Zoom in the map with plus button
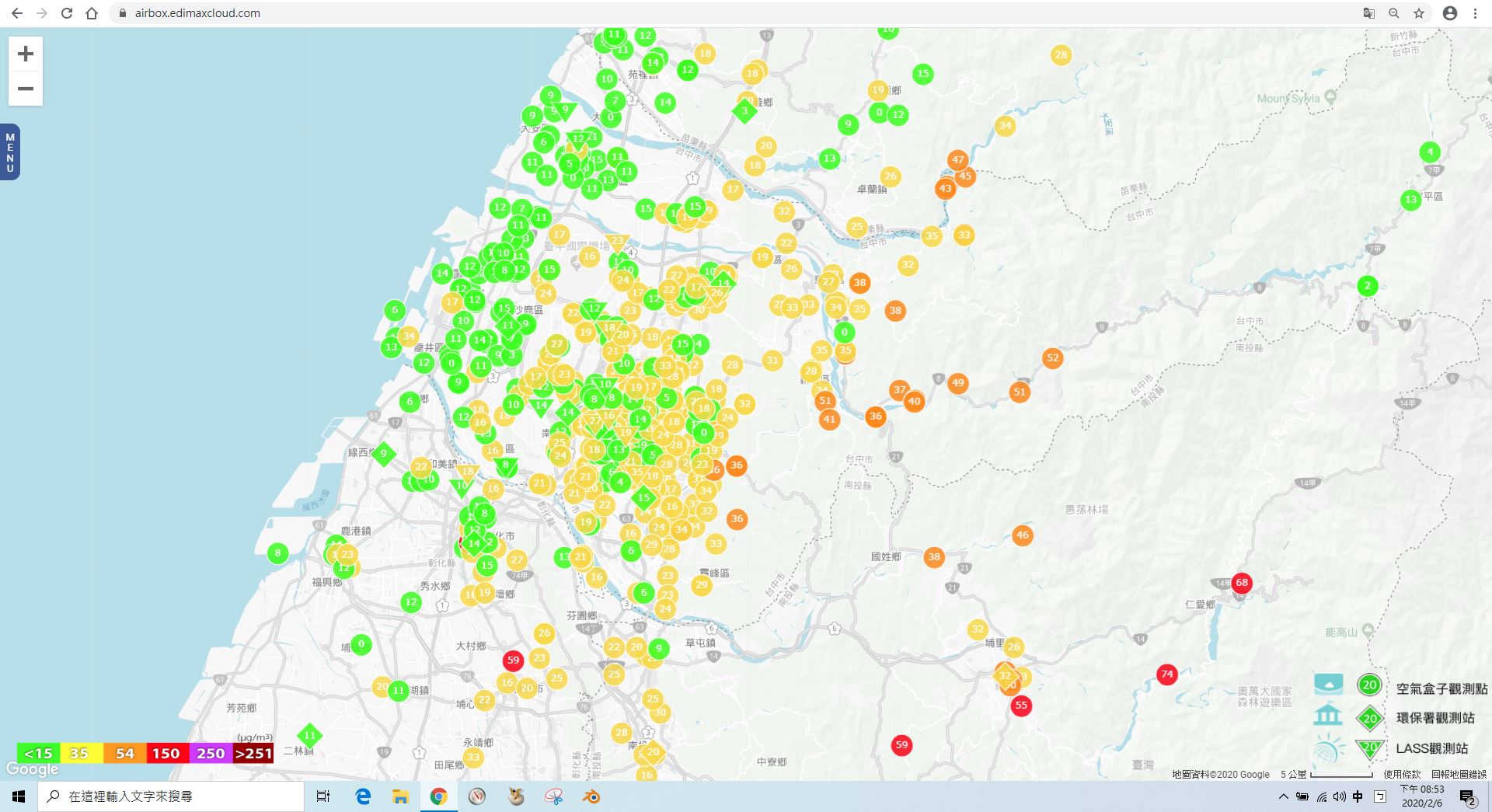 (26, 54)
